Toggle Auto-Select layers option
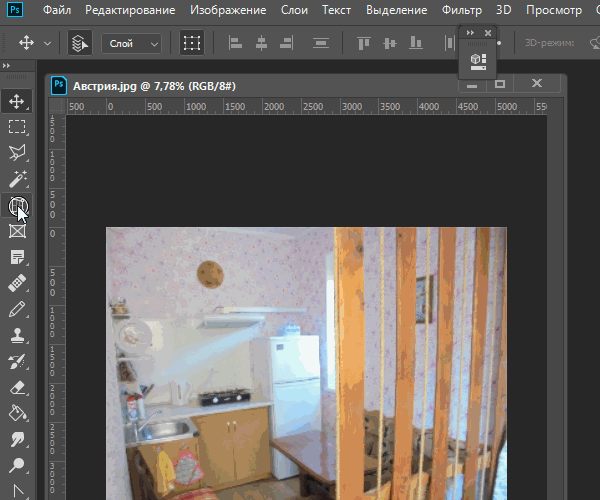 click(x=80, y=43)
